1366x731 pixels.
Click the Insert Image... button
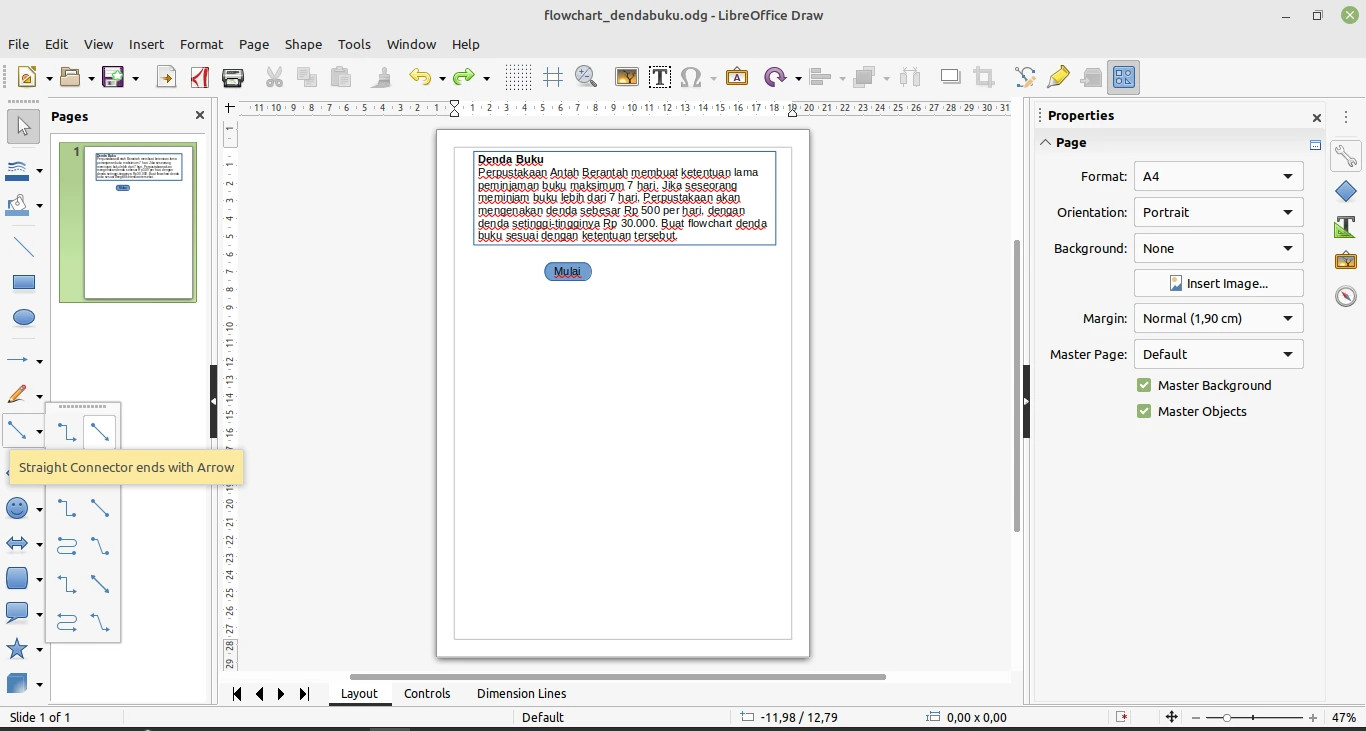pyautogui.click(x=1218, y=283)
